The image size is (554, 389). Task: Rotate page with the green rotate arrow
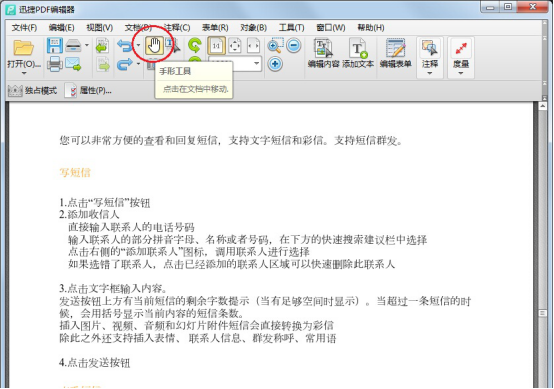(195, 45)
